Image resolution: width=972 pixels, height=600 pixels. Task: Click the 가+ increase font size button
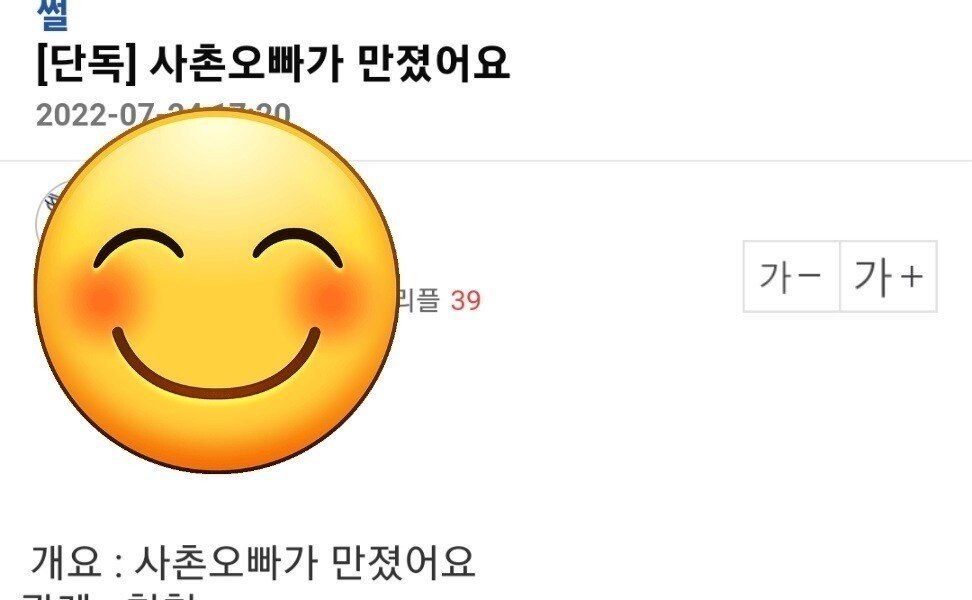(888, 276)
